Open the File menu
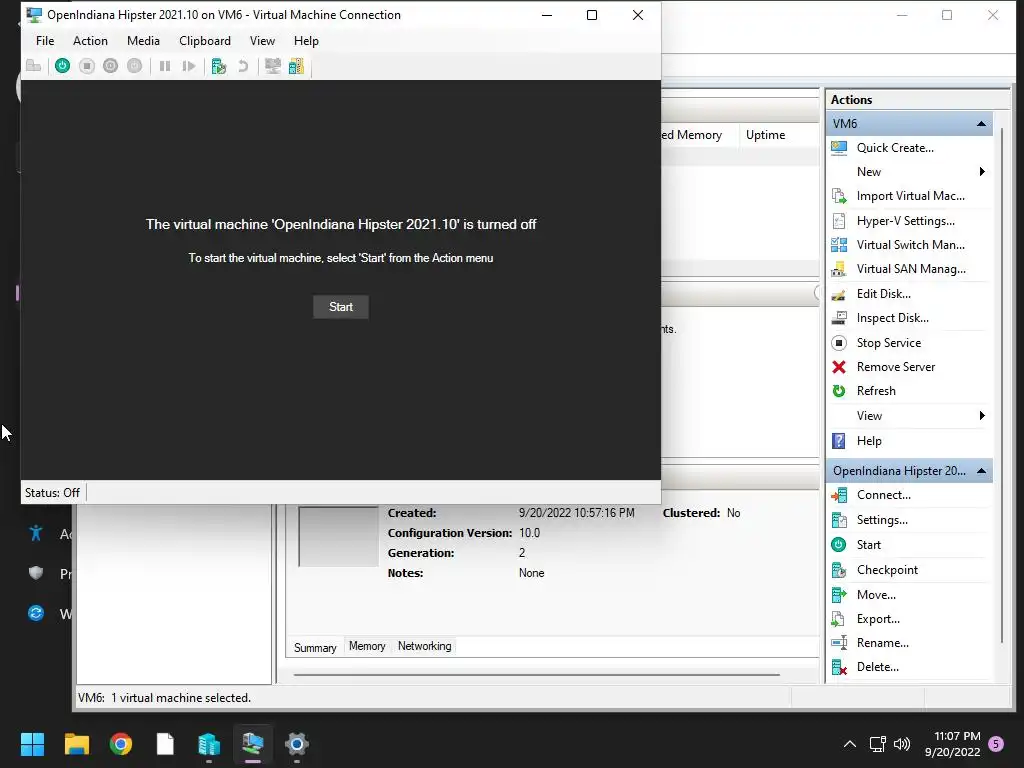Screen dimensions: 1024x768 click(x=45, y=40)
